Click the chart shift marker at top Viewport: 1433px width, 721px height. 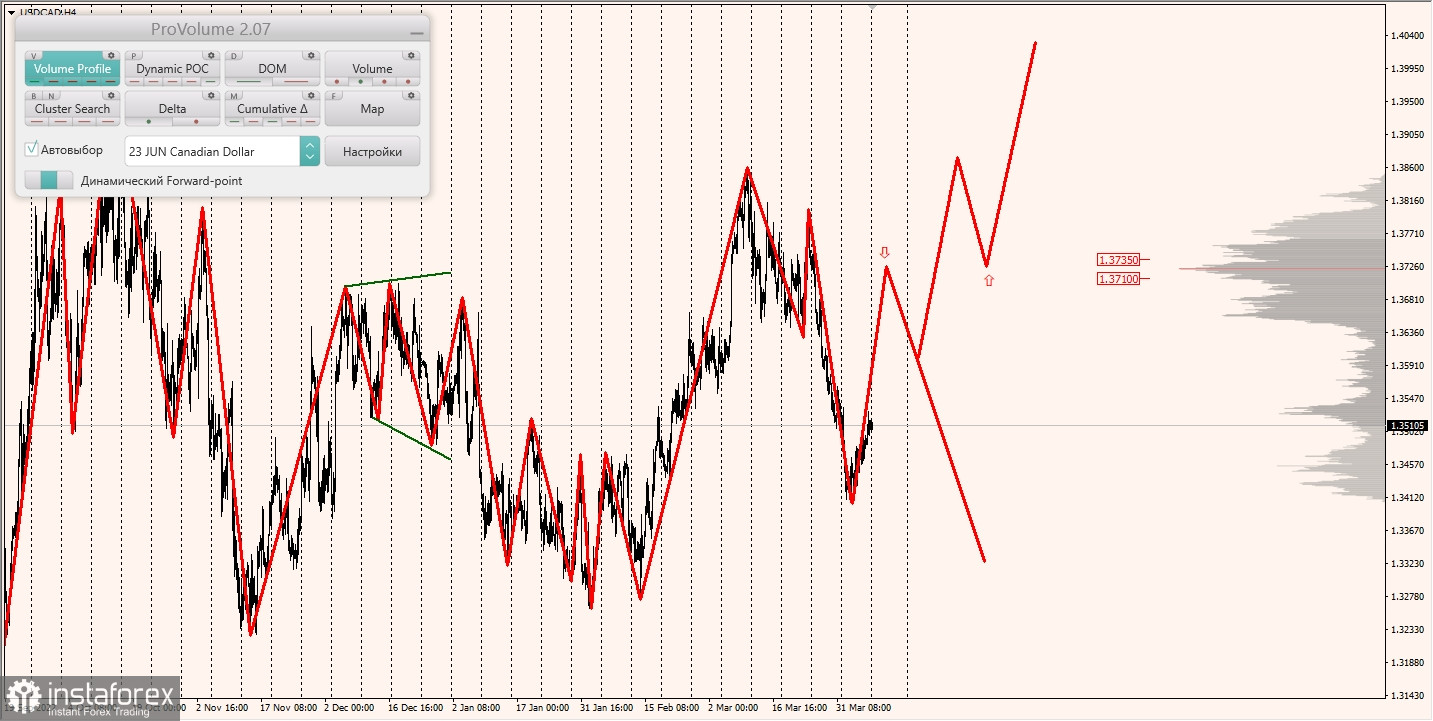click(873, 7)
